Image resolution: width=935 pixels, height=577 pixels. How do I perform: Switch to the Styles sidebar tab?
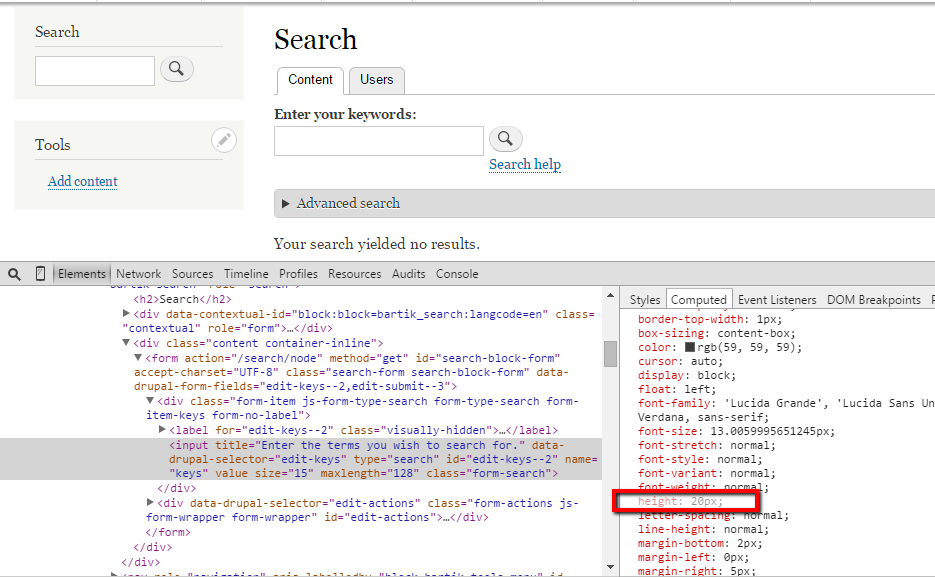(645, 300)
